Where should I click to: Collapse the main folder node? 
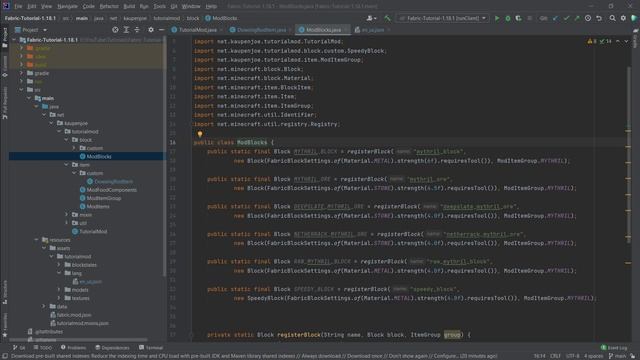[x=29, y=98]
